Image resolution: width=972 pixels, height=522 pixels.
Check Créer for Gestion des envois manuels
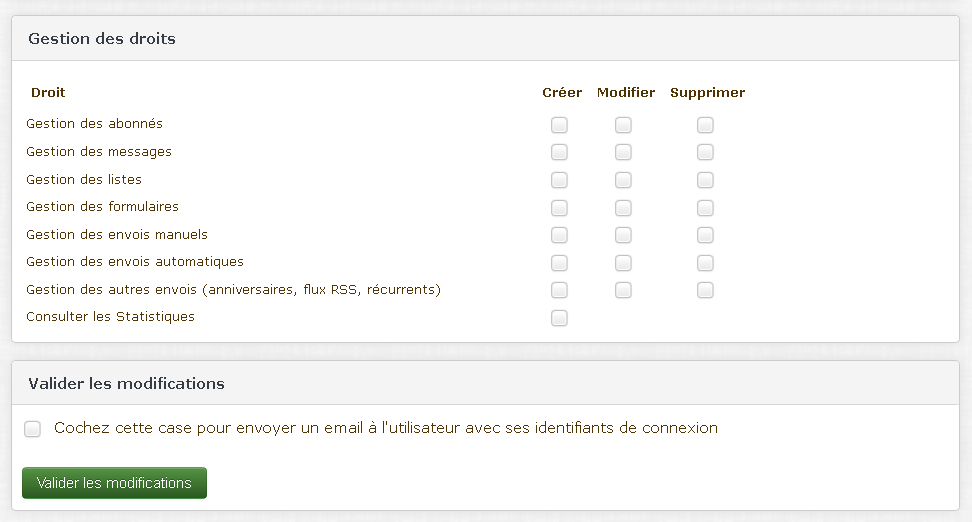click(x=559, y=236)
